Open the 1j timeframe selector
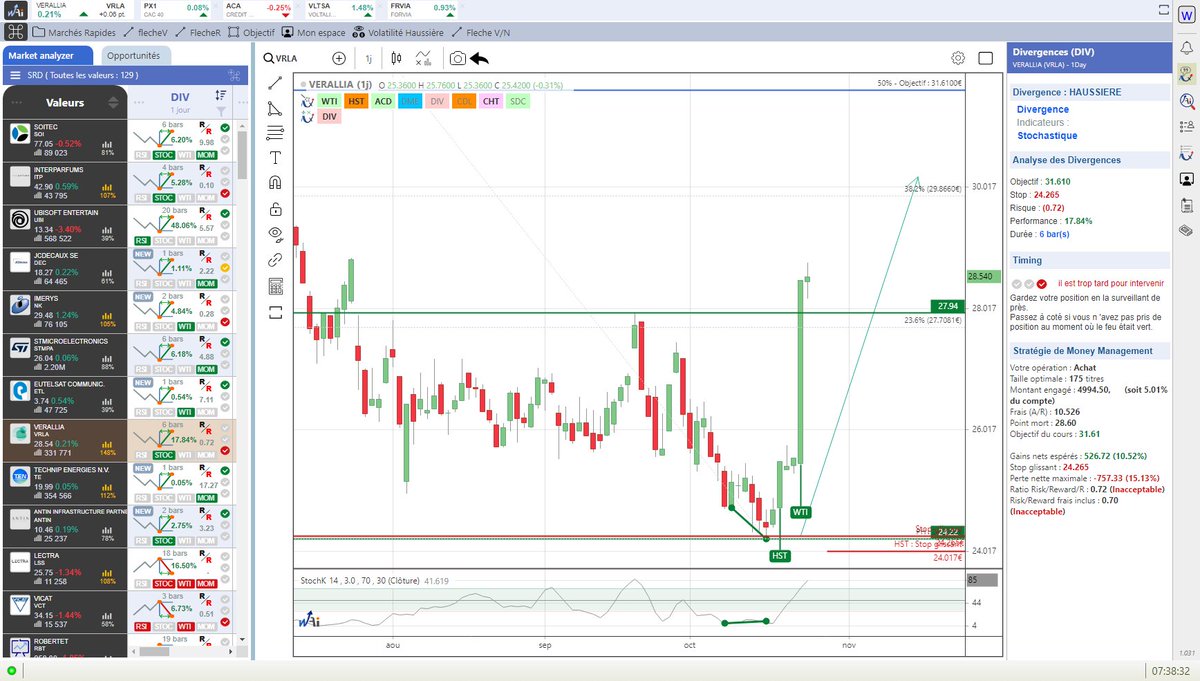This screenshot has width=1200, height=681. click(x=369, y=59)
